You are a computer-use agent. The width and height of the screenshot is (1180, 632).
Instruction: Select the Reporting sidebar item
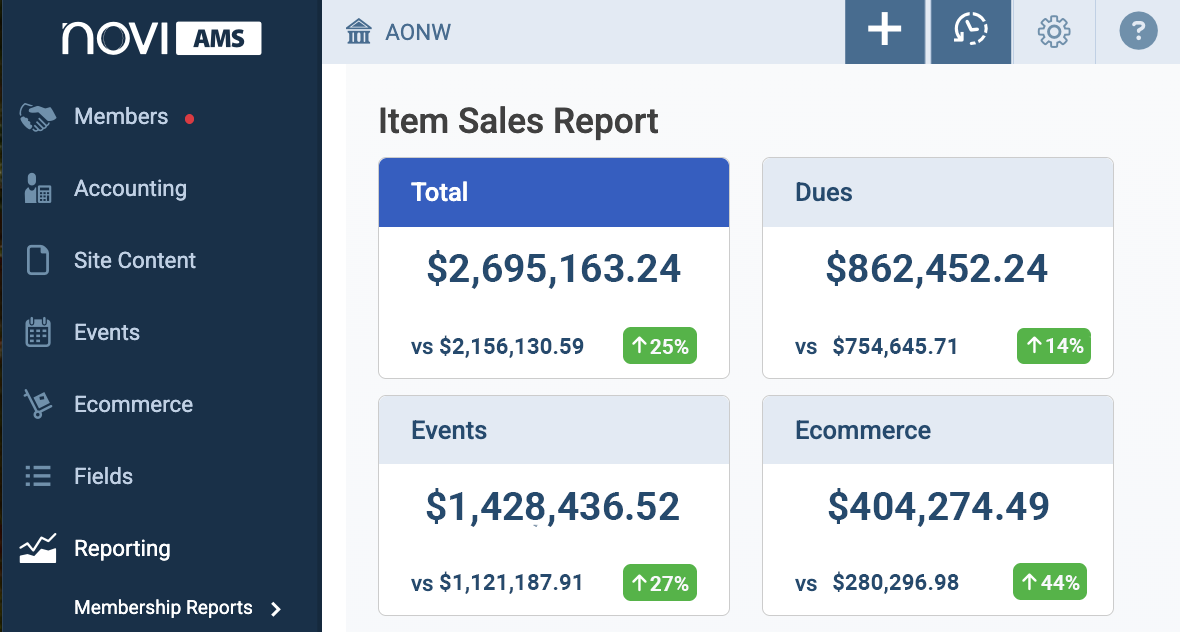(122, 548)
